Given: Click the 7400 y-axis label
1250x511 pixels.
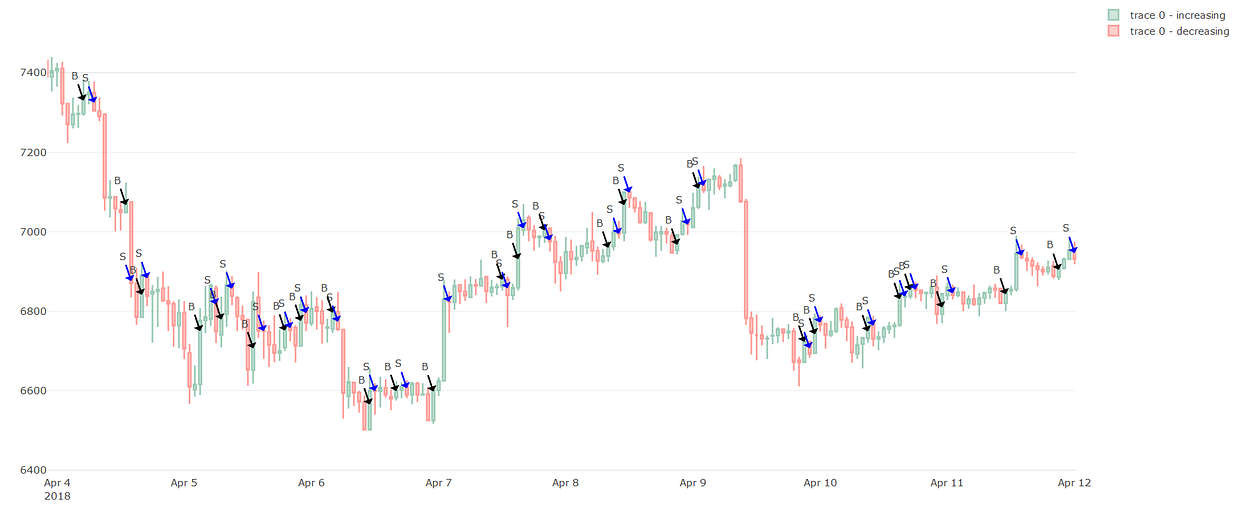Looking at the screenshot, I should tap(32, 73).
